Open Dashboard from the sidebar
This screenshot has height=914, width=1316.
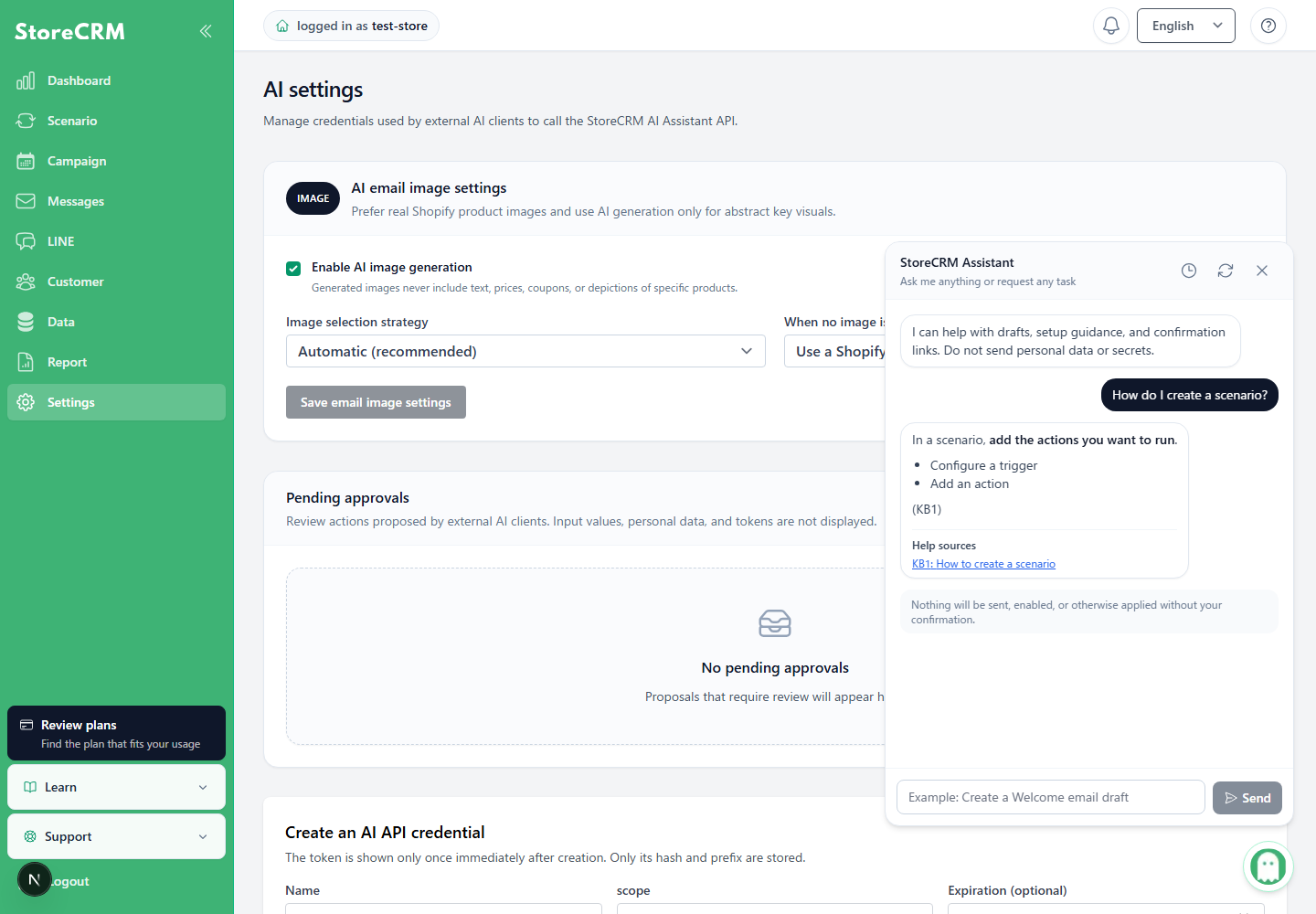coord(116,80)
